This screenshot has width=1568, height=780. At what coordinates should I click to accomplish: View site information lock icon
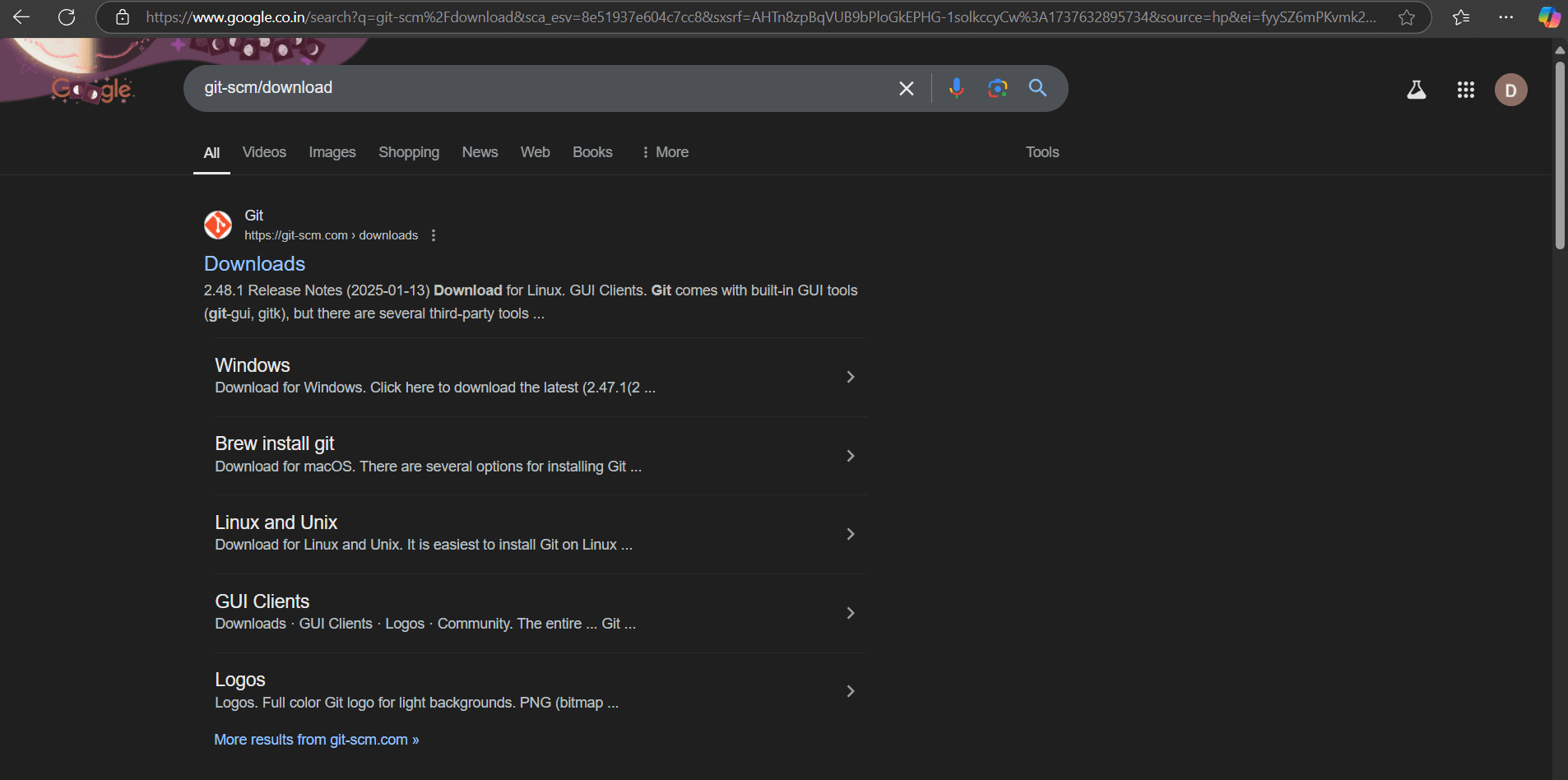123,17
